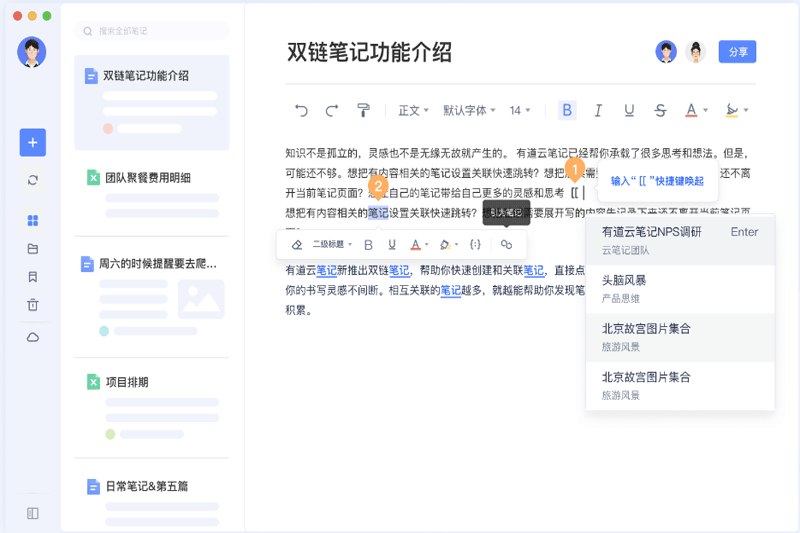The height and width of the screenshot is (533, 800).
Task: Select the format painter tool
Action: [363, 110]
